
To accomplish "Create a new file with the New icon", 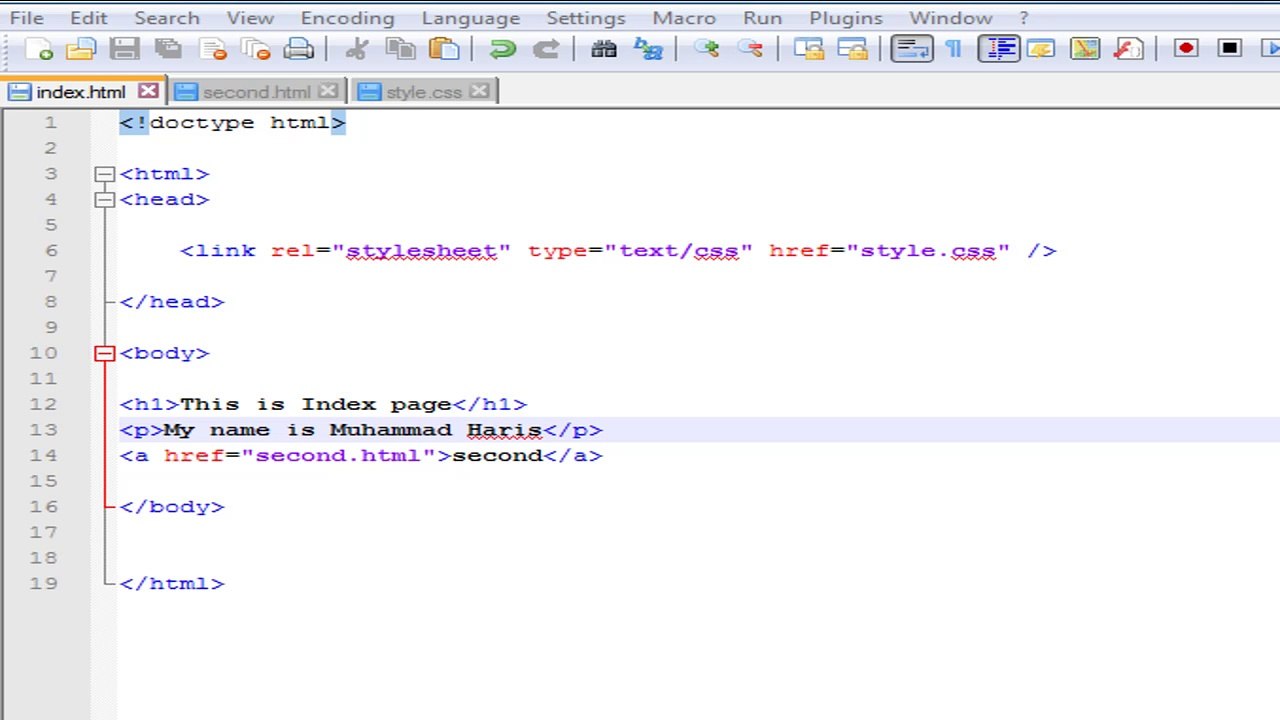I will (x=39, y=49).
